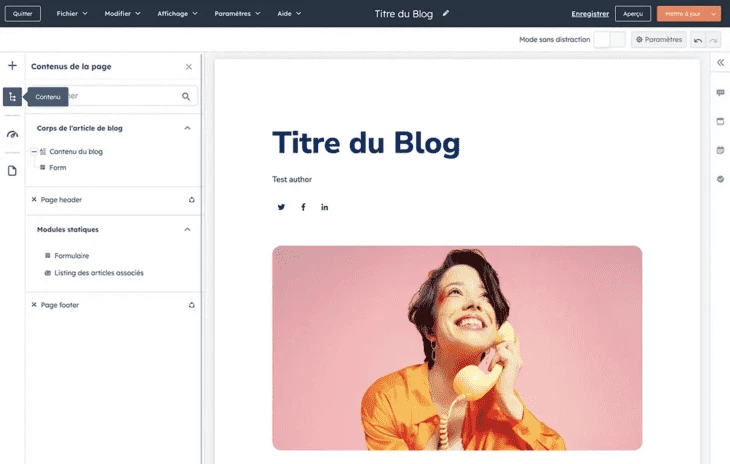Collapse Corps de l'article de blog section

[x=187, y=128]
